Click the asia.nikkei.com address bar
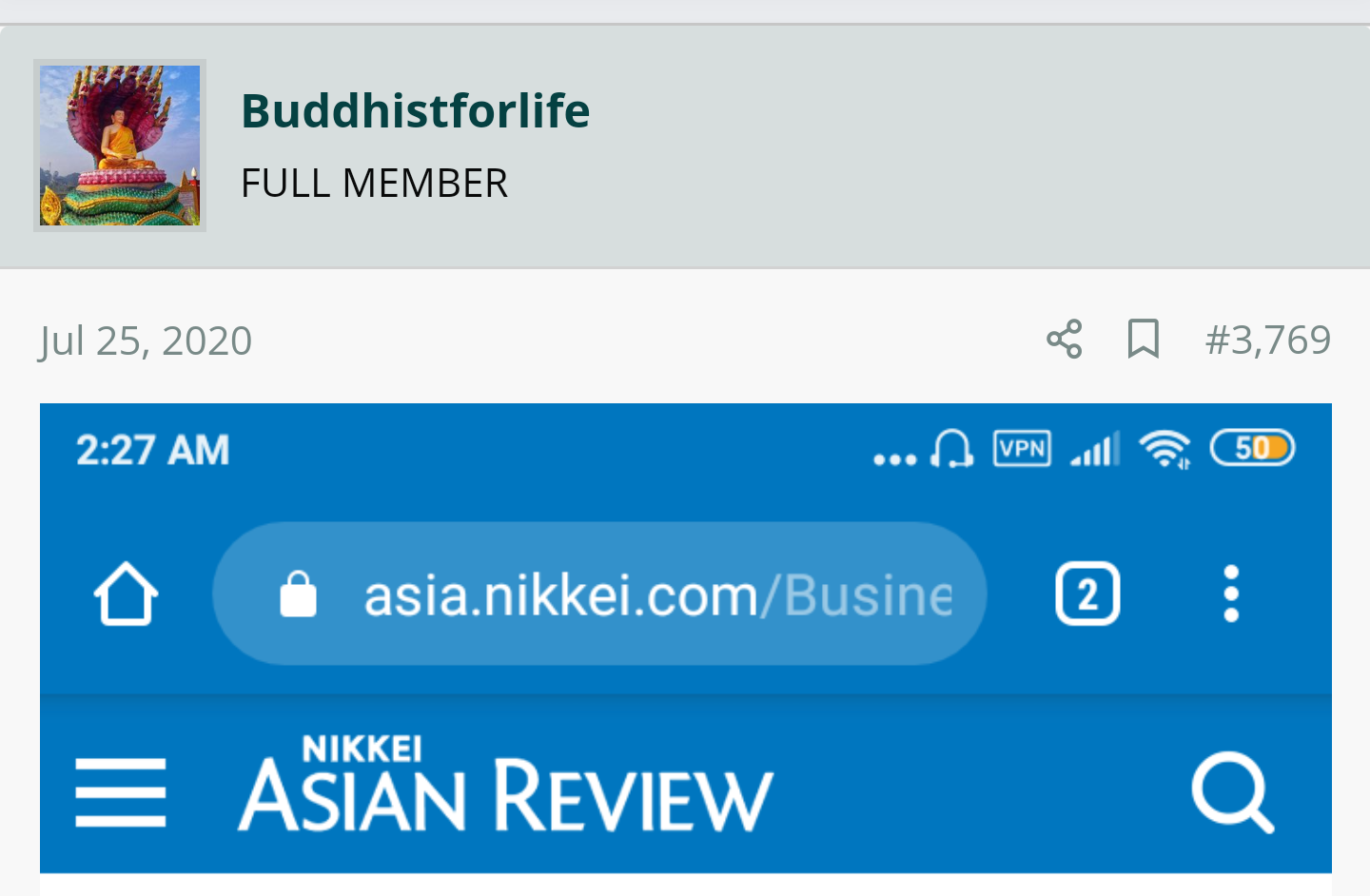This screenshot has height=896, width=1370. point(599,594)
